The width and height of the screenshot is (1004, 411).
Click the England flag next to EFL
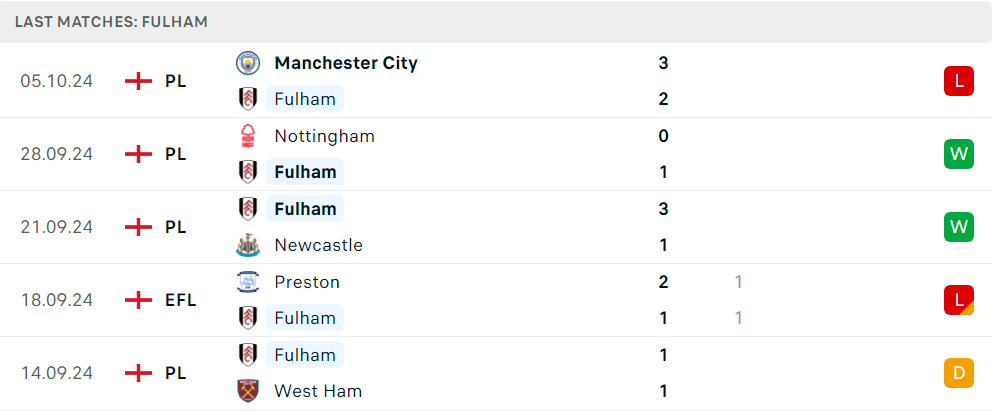[138, 300]
